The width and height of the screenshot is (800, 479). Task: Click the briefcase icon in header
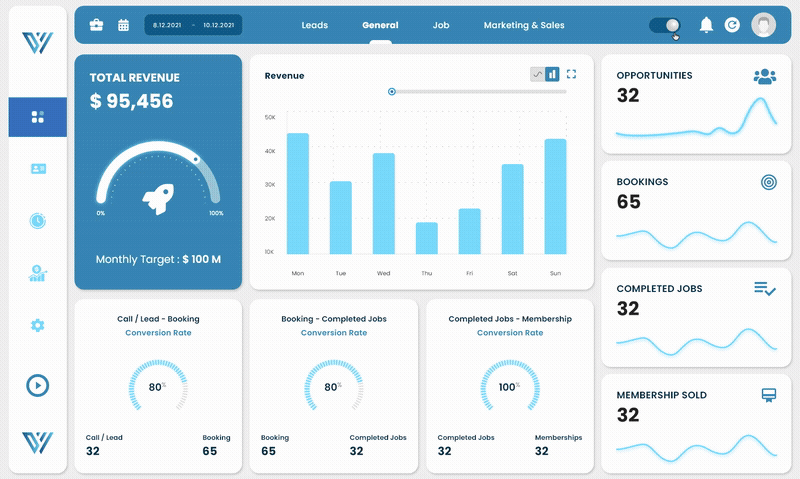point(97,25)
